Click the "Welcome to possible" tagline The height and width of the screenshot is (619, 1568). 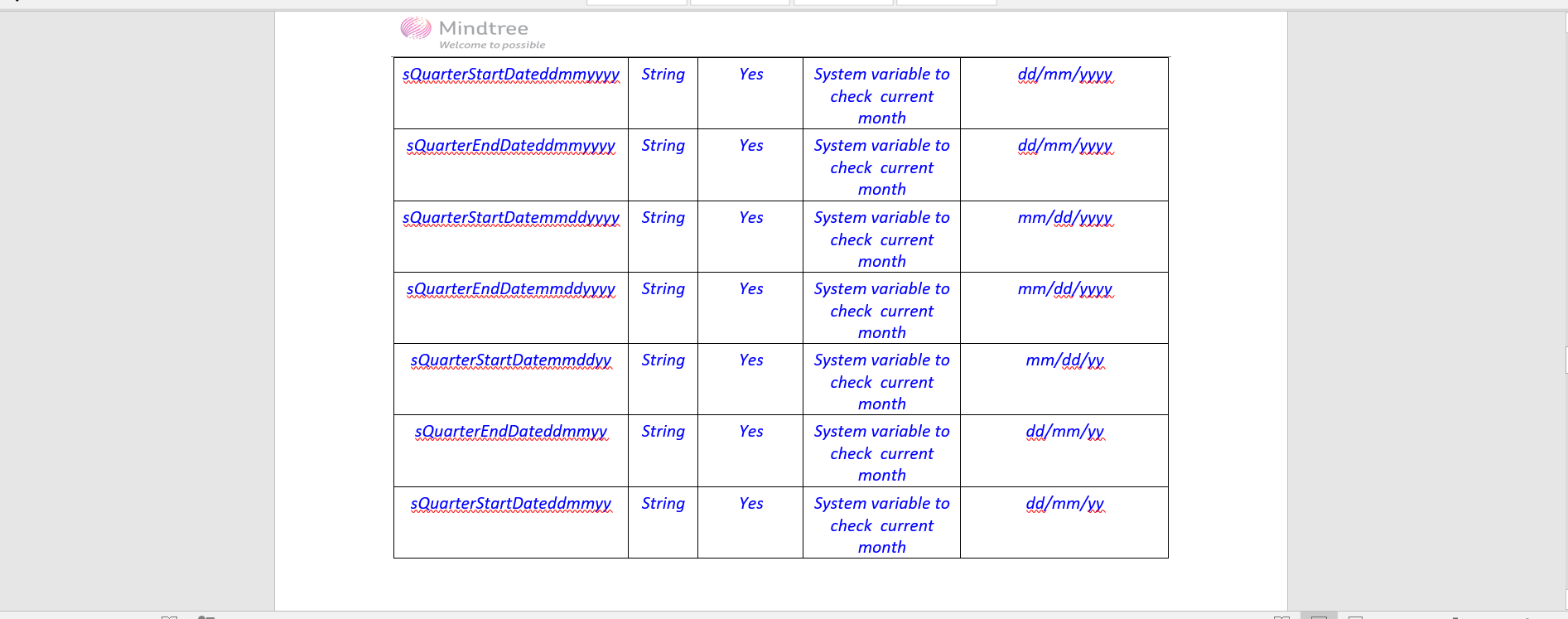[x=492, y=46]
